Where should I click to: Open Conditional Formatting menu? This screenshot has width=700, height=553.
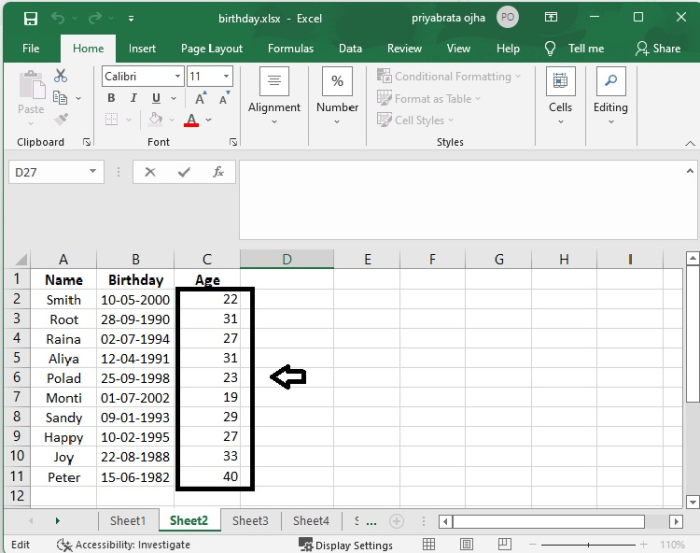(449, 76)
